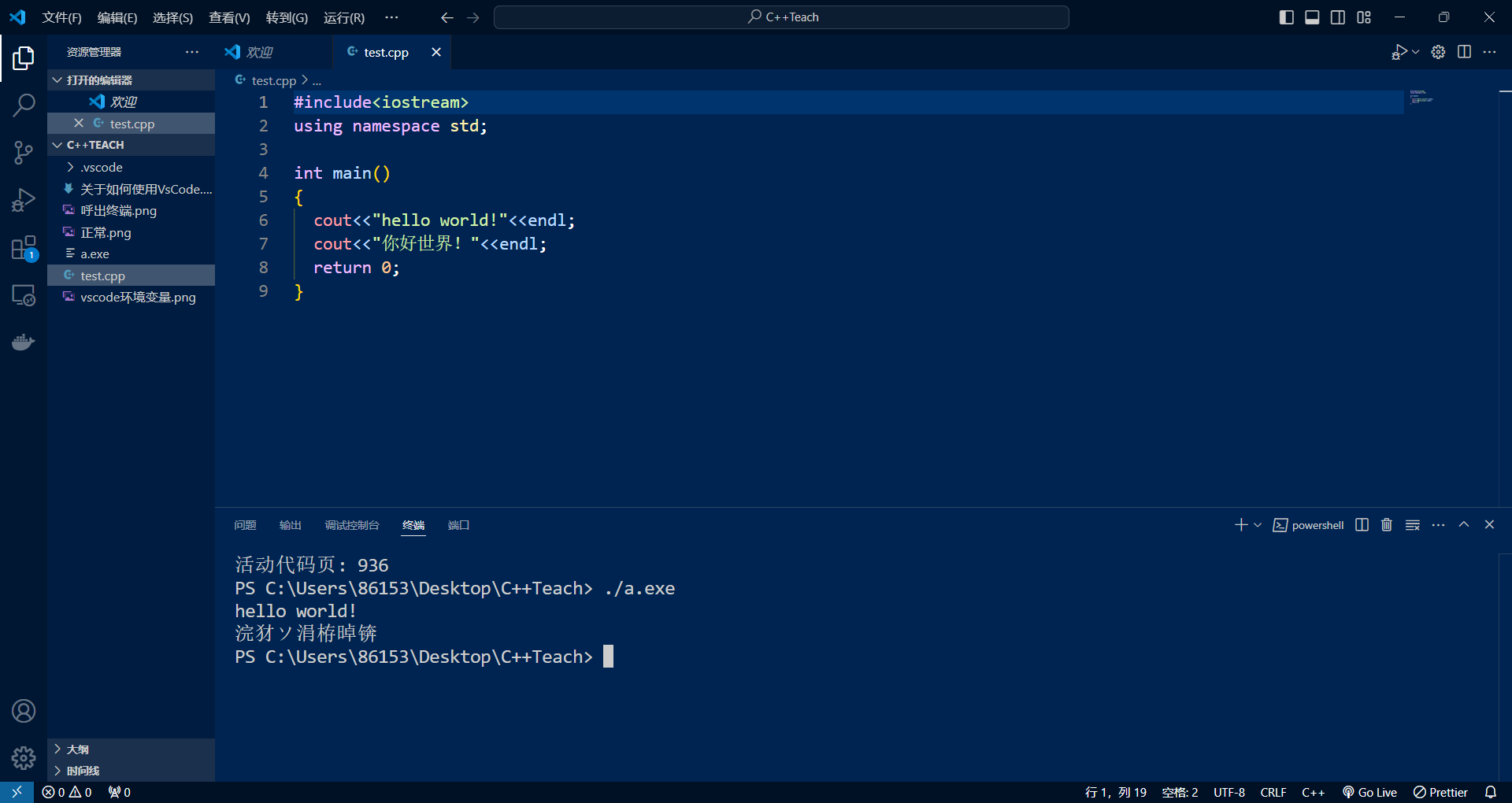Open the Source Control view
The height and width of the screenshot is (803, 1512).
(24, 153)
